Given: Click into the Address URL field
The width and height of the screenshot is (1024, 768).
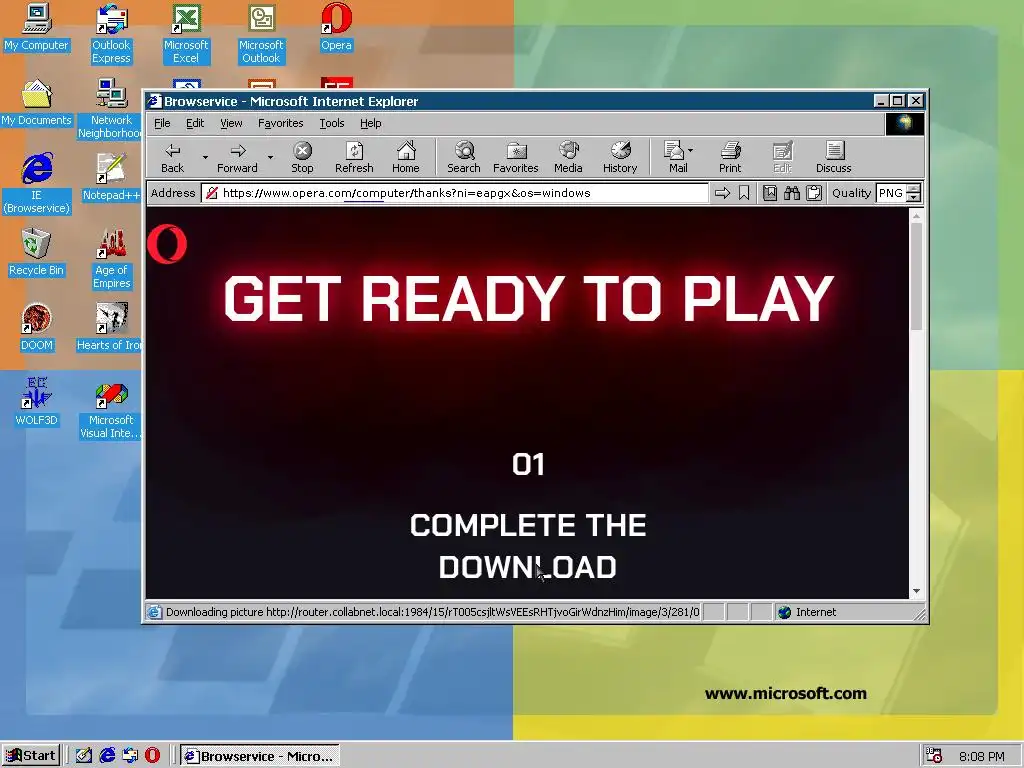Looking at the screenshot, I should (455, 193).
